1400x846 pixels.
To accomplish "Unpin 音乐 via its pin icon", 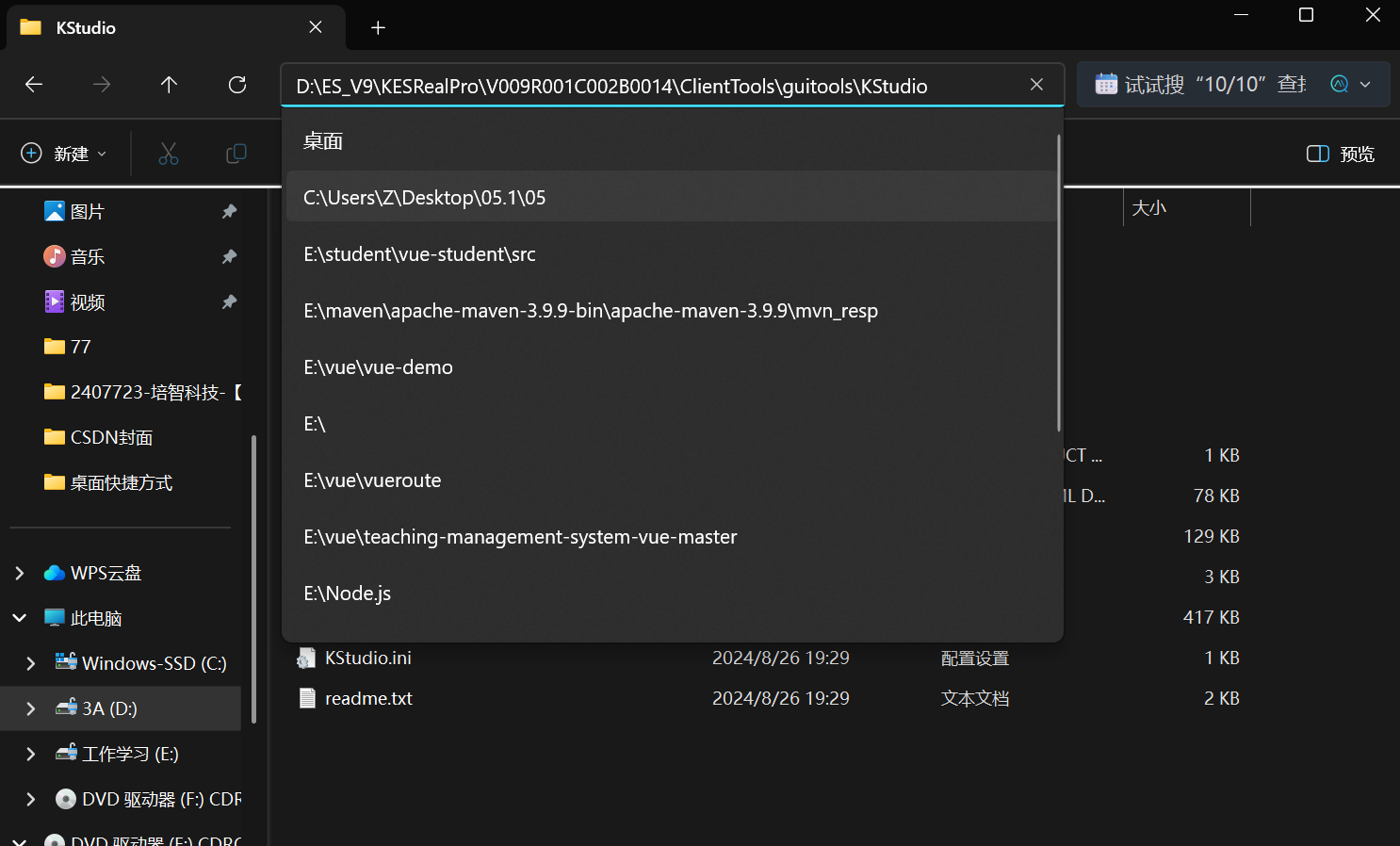I will pyautogui.click(x=229, y=256).
